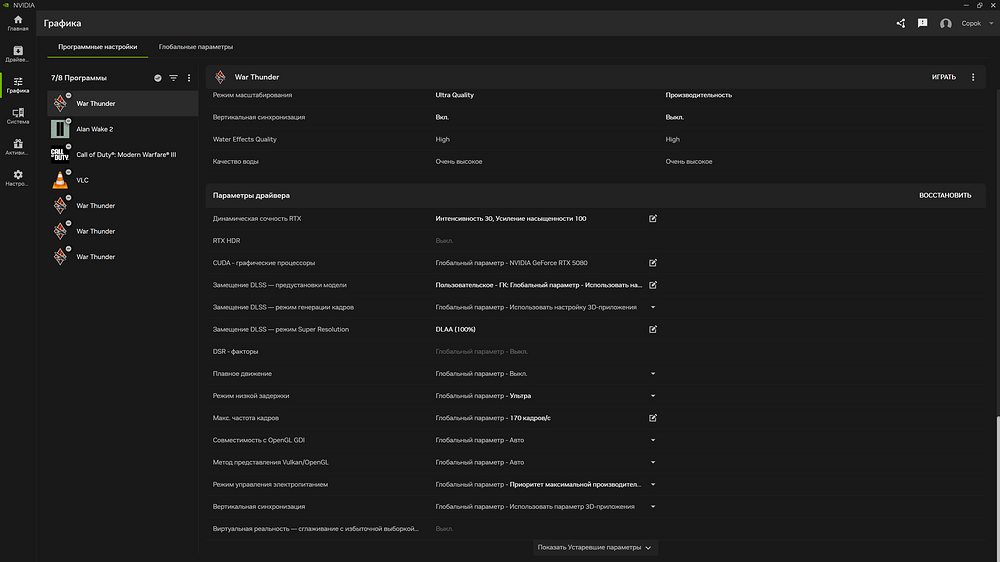Click the ВОССТАНОВИТЬ button
This screenshot has width=1000, height=562.
[945, 196]
